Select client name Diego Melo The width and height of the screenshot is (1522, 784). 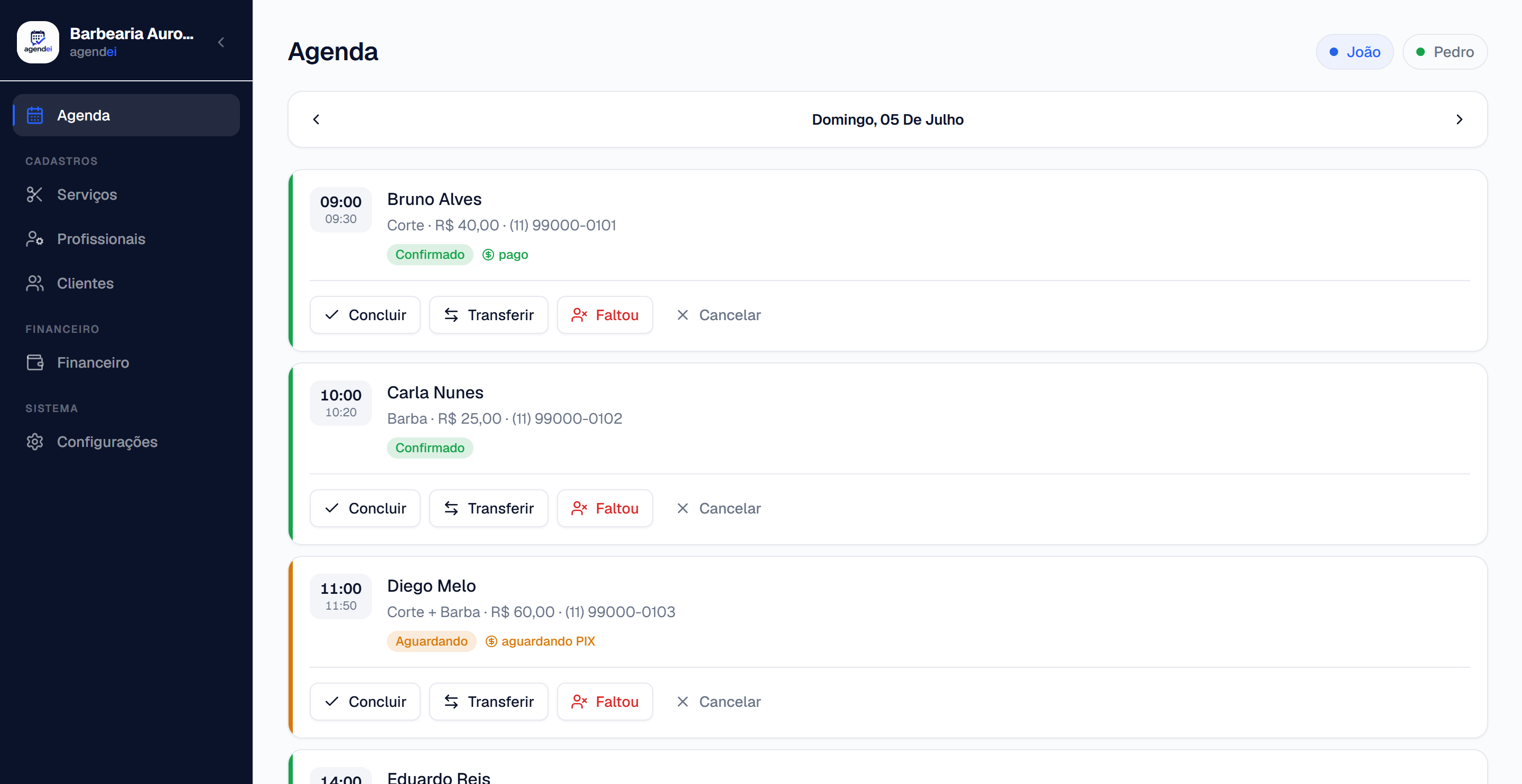[431, 585]
